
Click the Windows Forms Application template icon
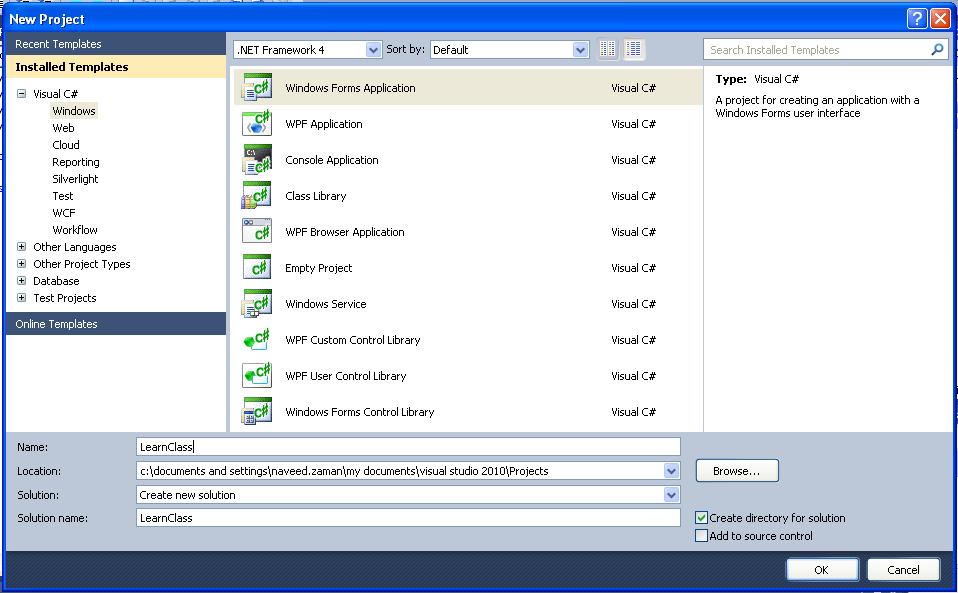(x=257, y=87)
